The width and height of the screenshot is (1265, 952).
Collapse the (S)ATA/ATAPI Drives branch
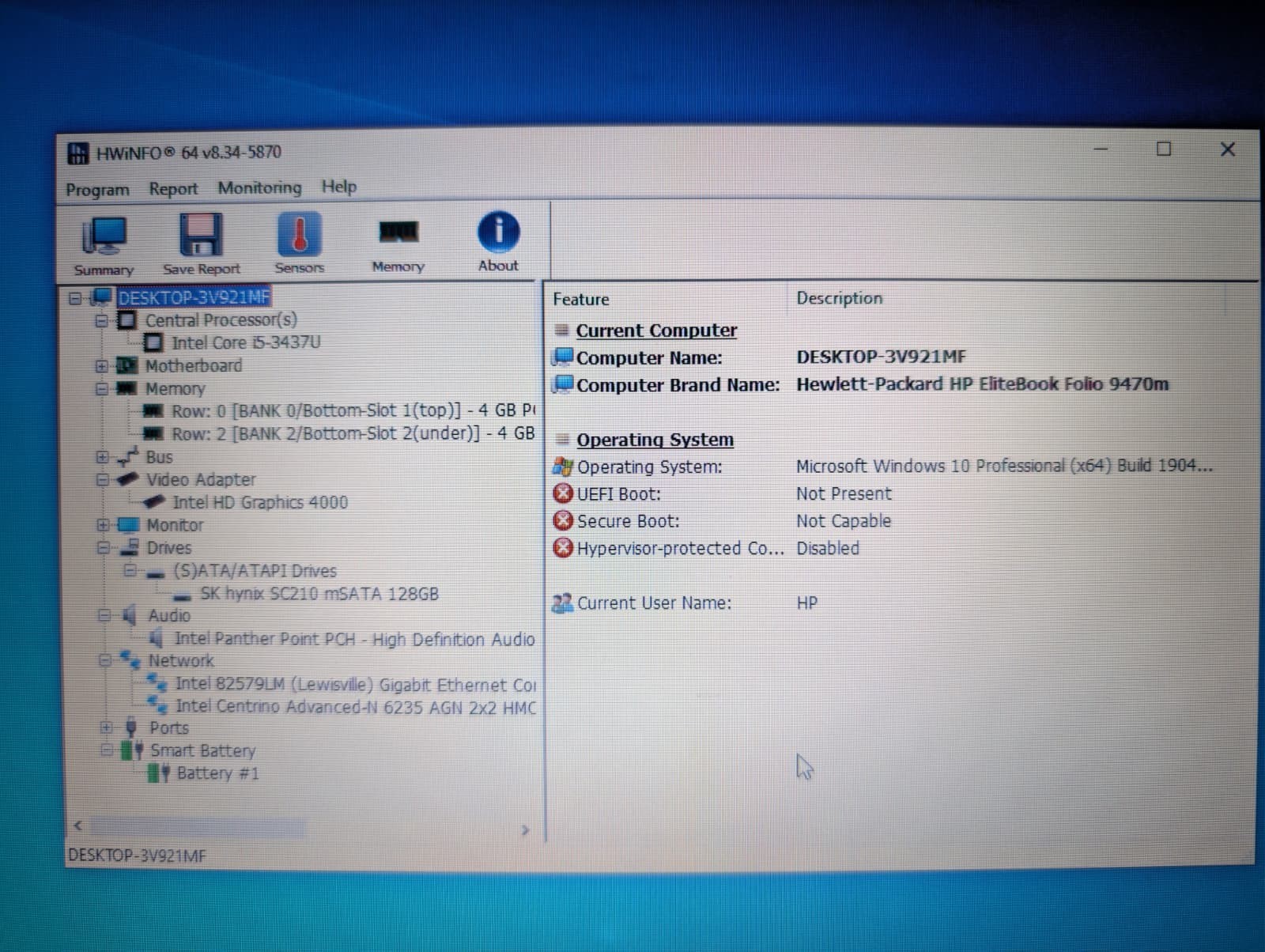[130, 571]
